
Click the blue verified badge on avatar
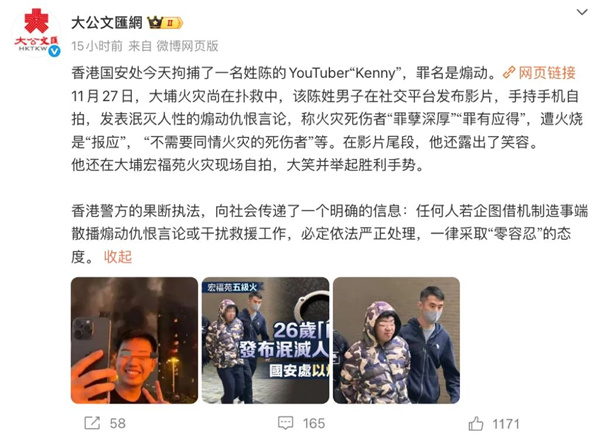pos(54,51)
